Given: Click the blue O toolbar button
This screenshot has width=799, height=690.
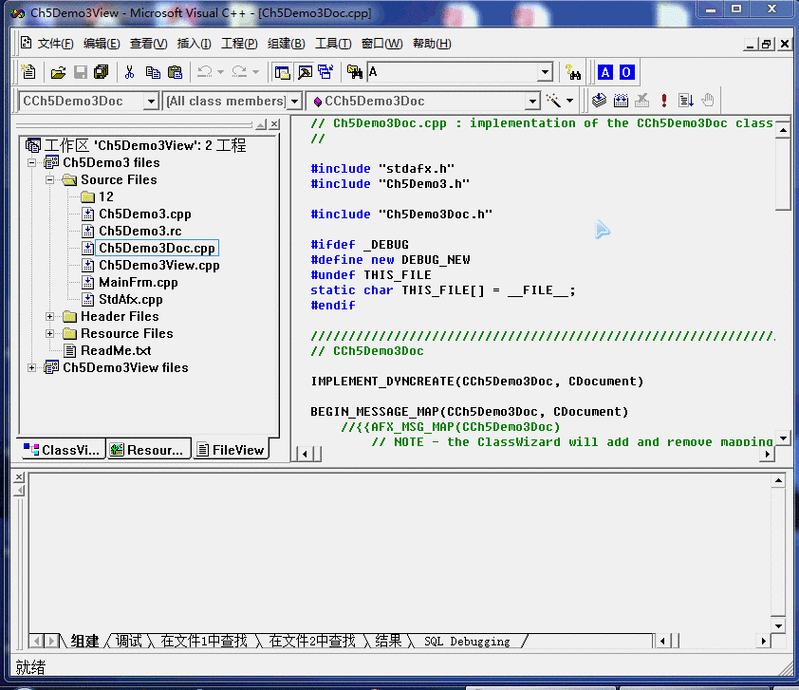Looking at the screenshot, I should pyautogui.click(x=627, y=72).
